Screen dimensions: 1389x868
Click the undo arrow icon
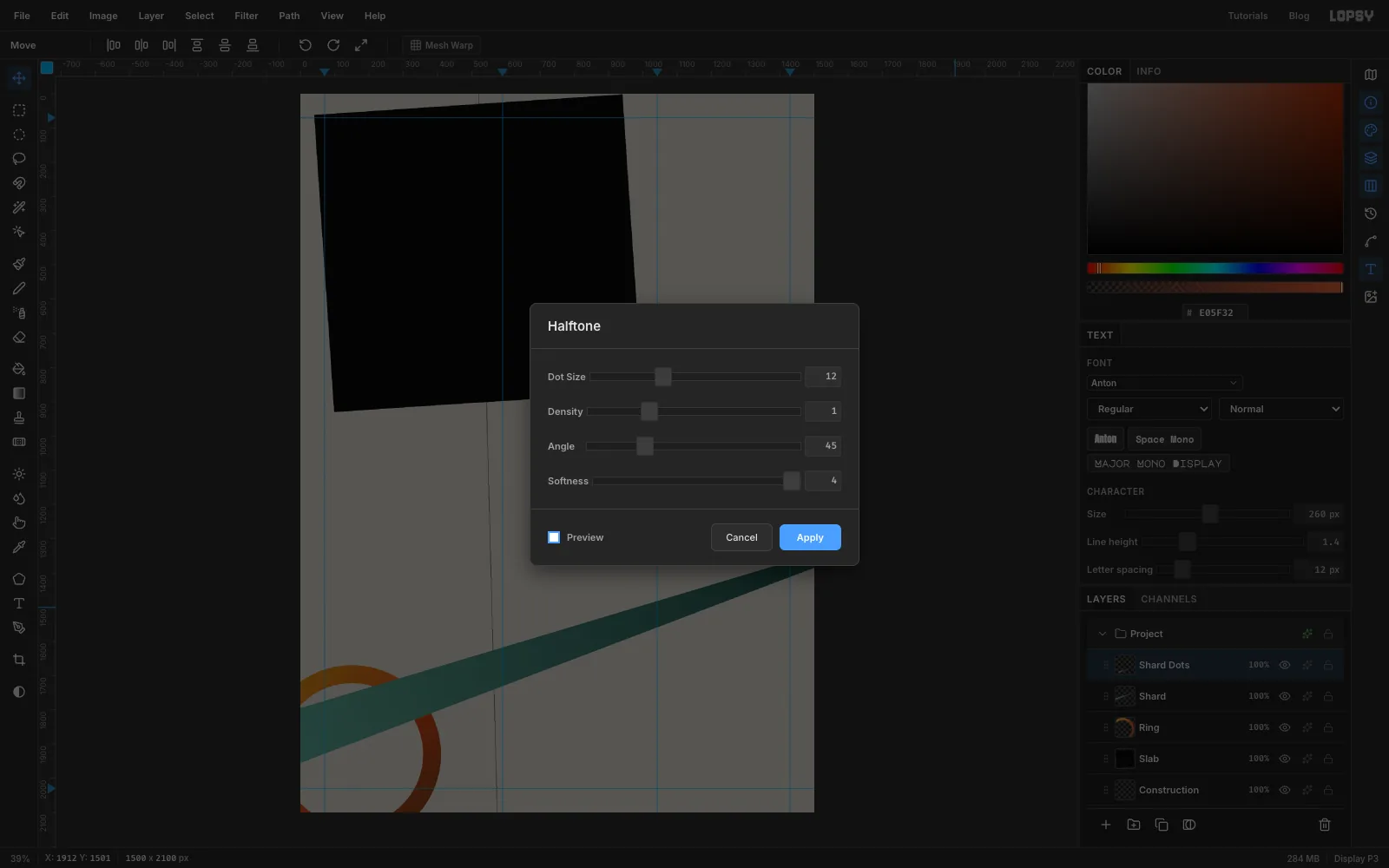(x=306, y=45)
